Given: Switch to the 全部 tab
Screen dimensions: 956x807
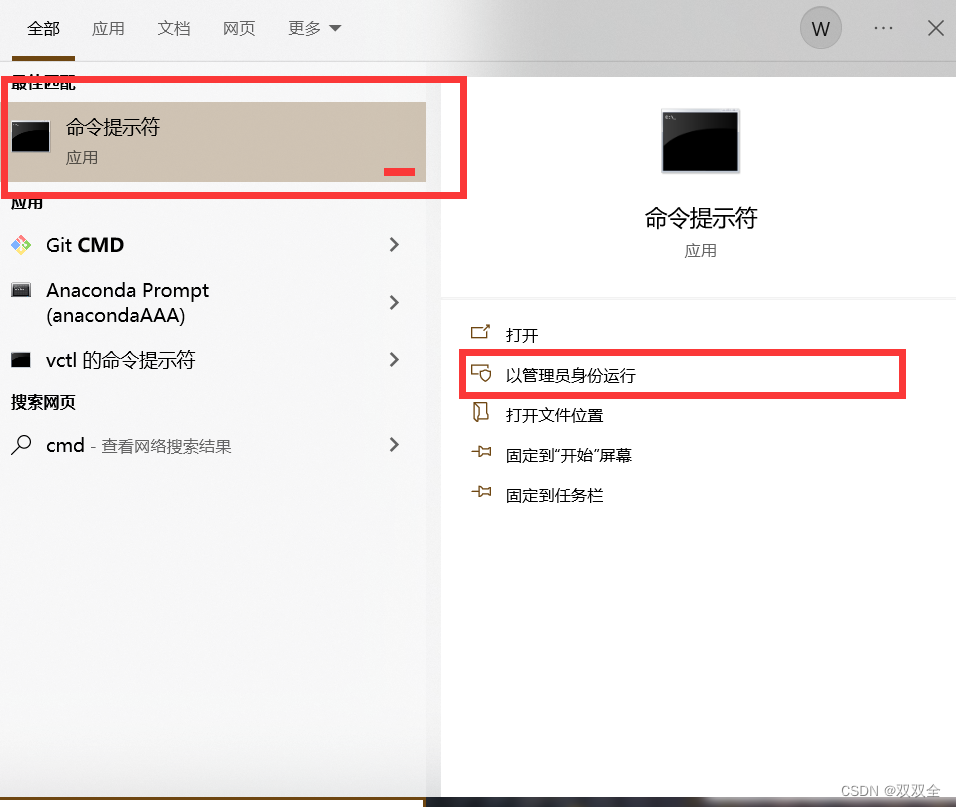Looking at the screenshot, I should click(x=43, y=29).
